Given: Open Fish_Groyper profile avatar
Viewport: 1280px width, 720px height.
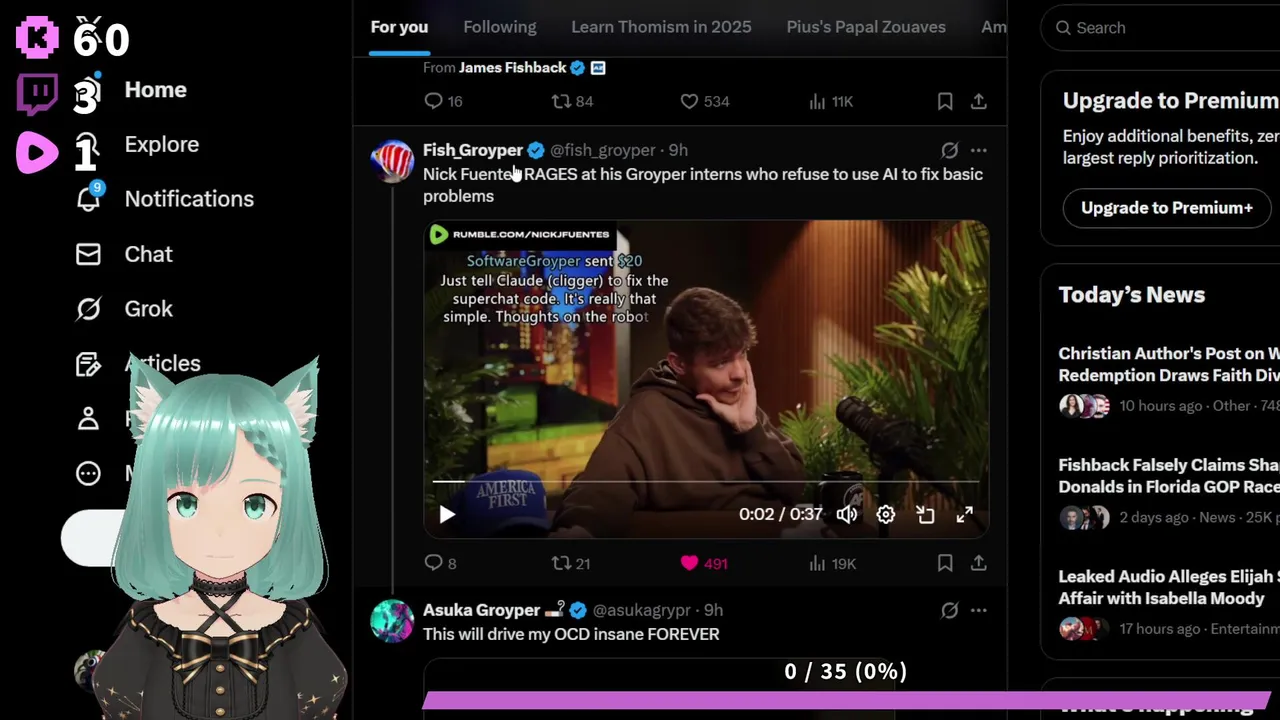Looking at the screenshot, I should pyautogui.click(x=392, y=161).
